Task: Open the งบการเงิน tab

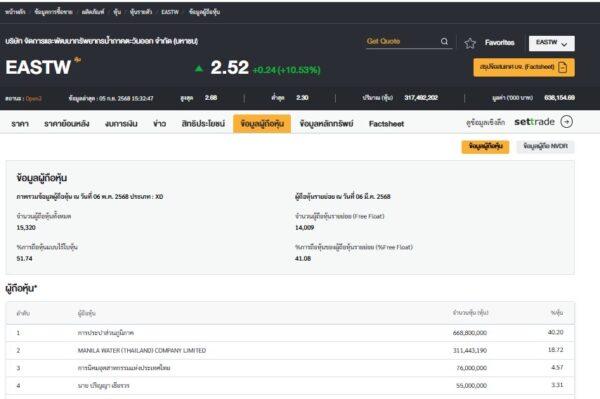Action: 121,124
